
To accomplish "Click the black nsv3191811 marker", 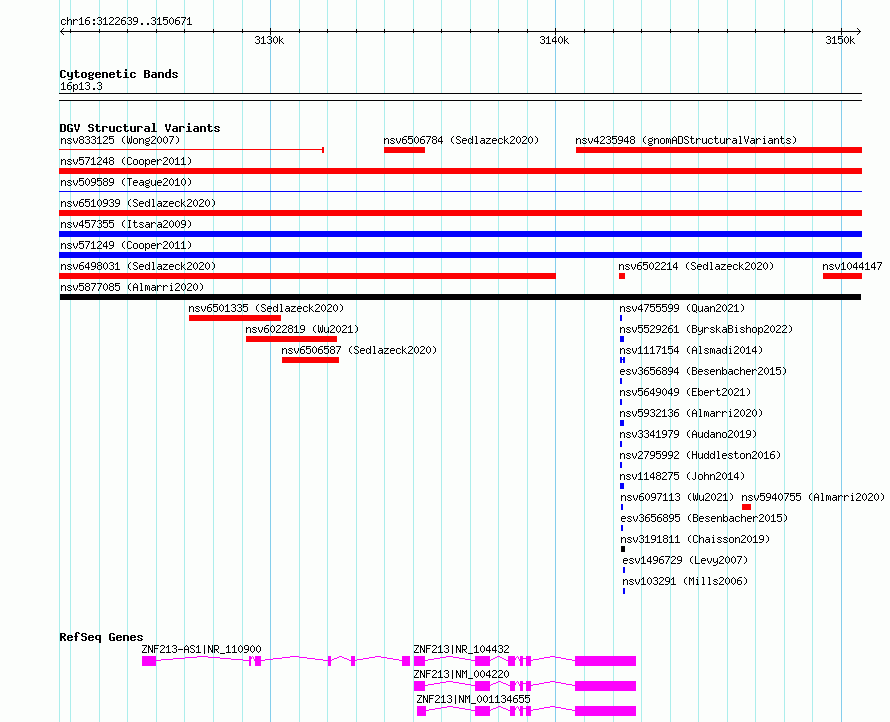I will click(x=623, y=549).
